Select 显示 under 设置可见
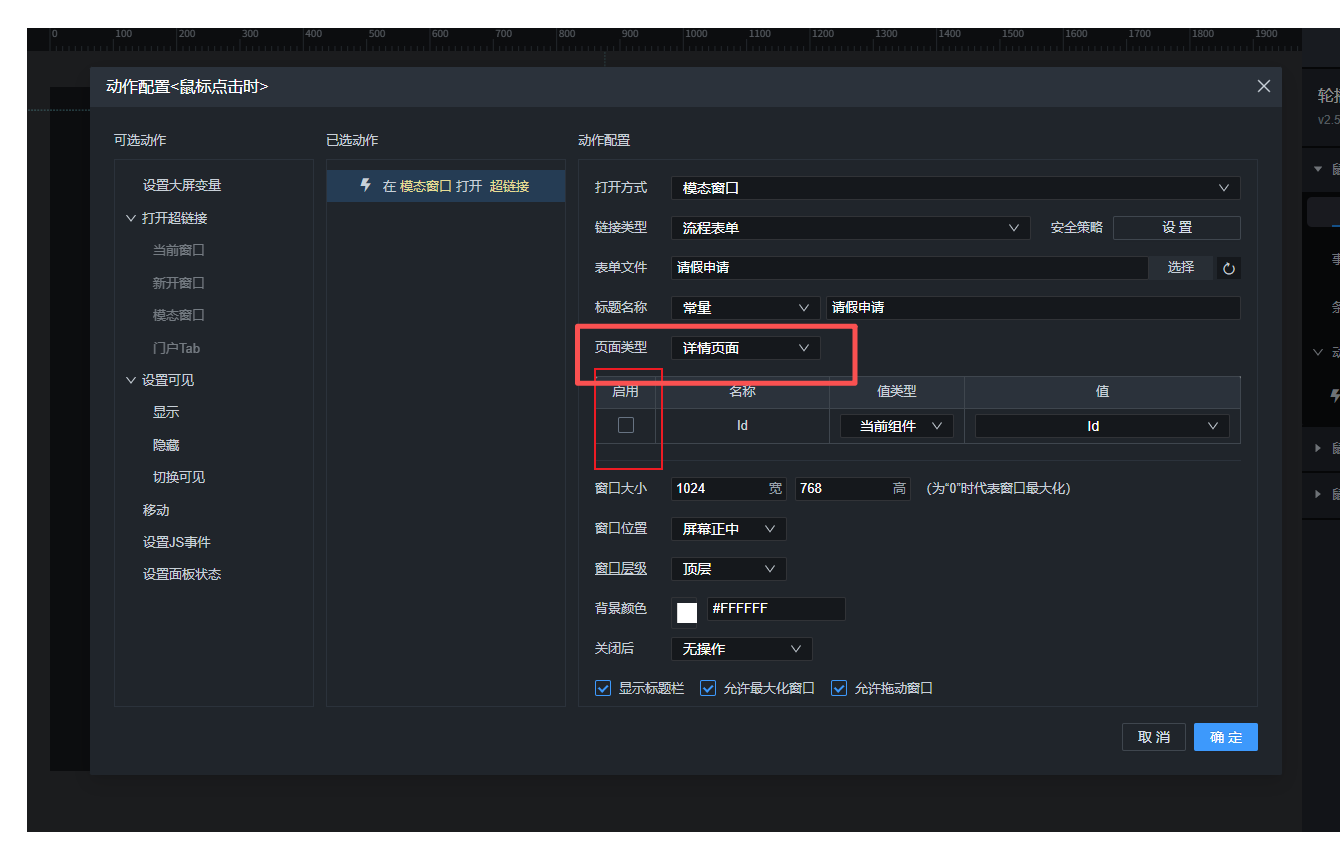The image size is (1340, 849). pyautogui.click(x=166, y=412)
